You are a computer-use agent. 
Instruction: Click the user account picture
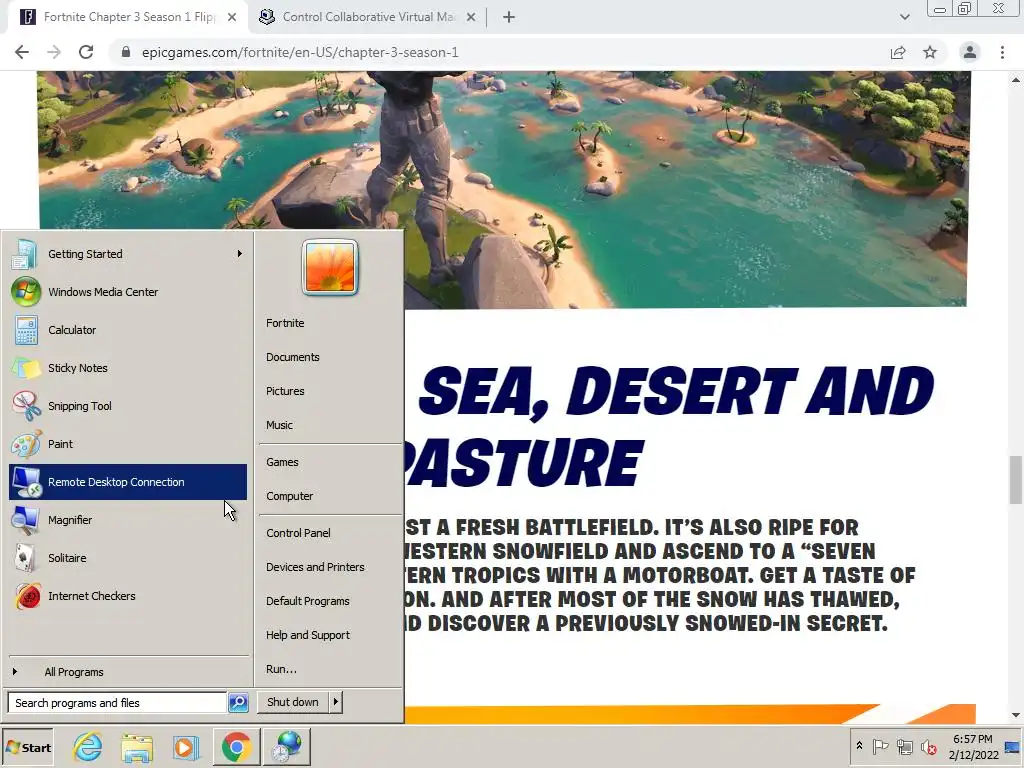330,267
